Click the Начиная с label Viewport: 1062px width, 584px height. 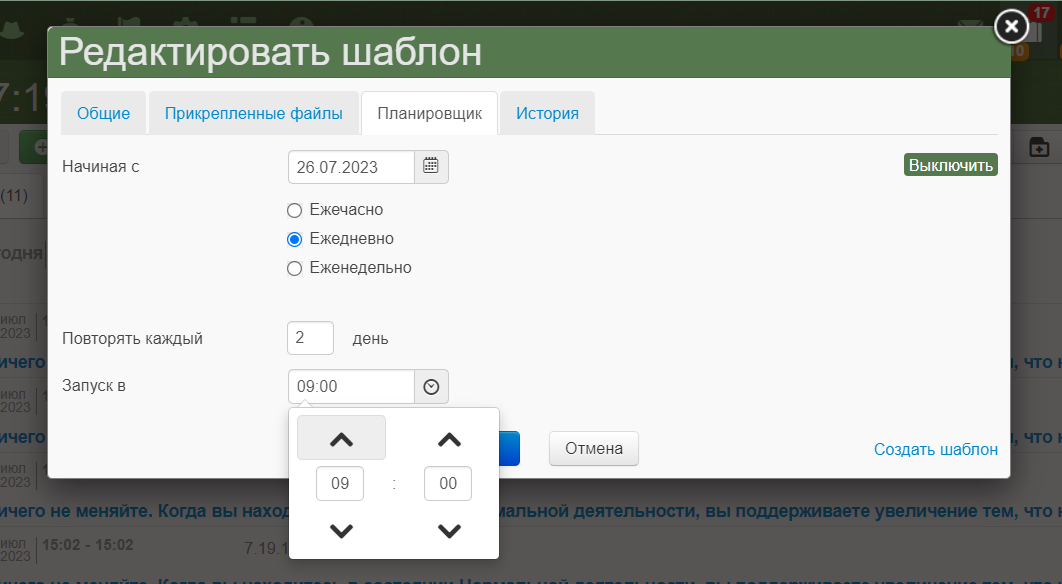click(x=101, y=167)
